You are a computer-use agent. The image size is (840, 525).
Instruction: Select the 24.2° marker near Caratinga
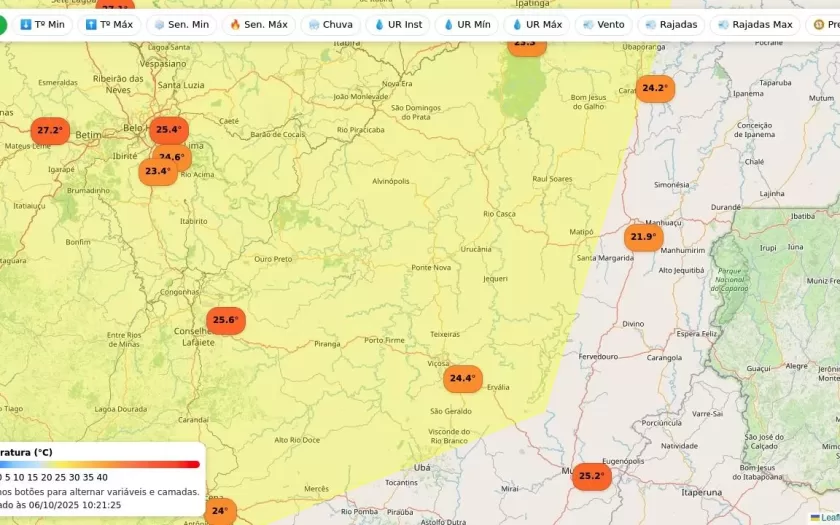click(655, 88)
